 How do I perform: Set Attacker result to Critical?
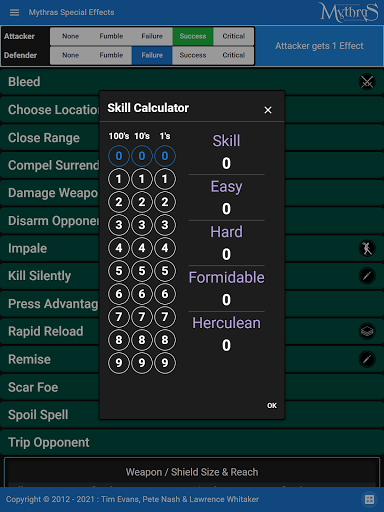point(234,36)
